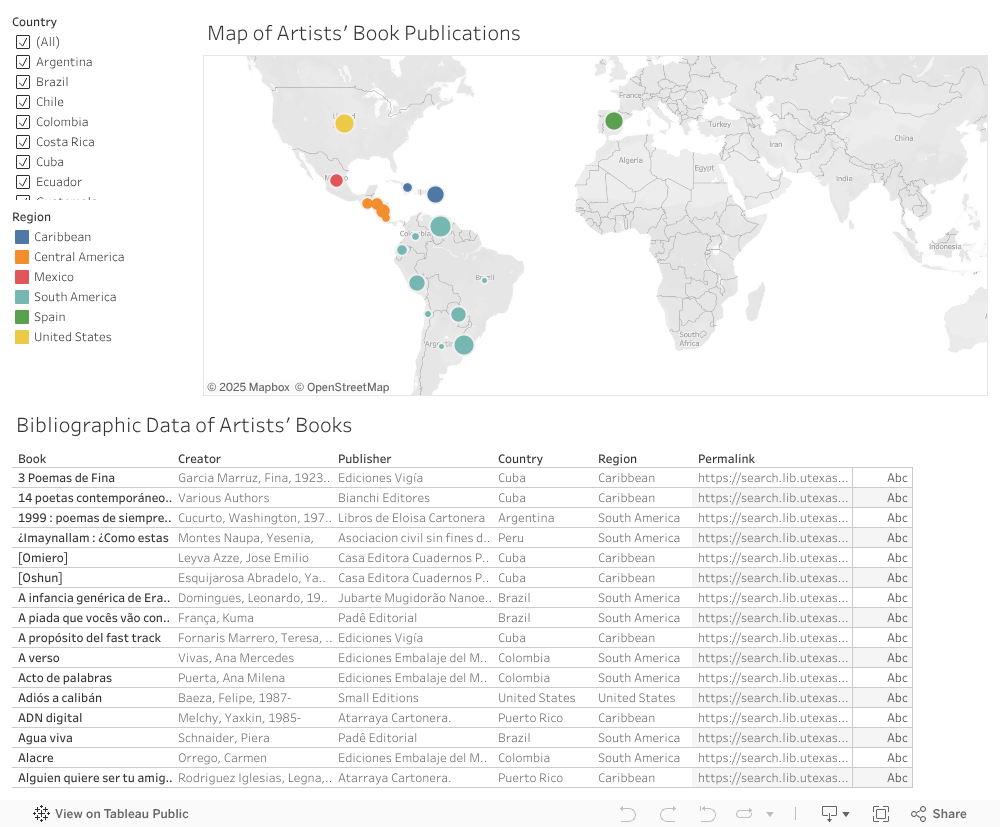
Task: Click the yellow United States map bubble
Action: pos(344,123)
